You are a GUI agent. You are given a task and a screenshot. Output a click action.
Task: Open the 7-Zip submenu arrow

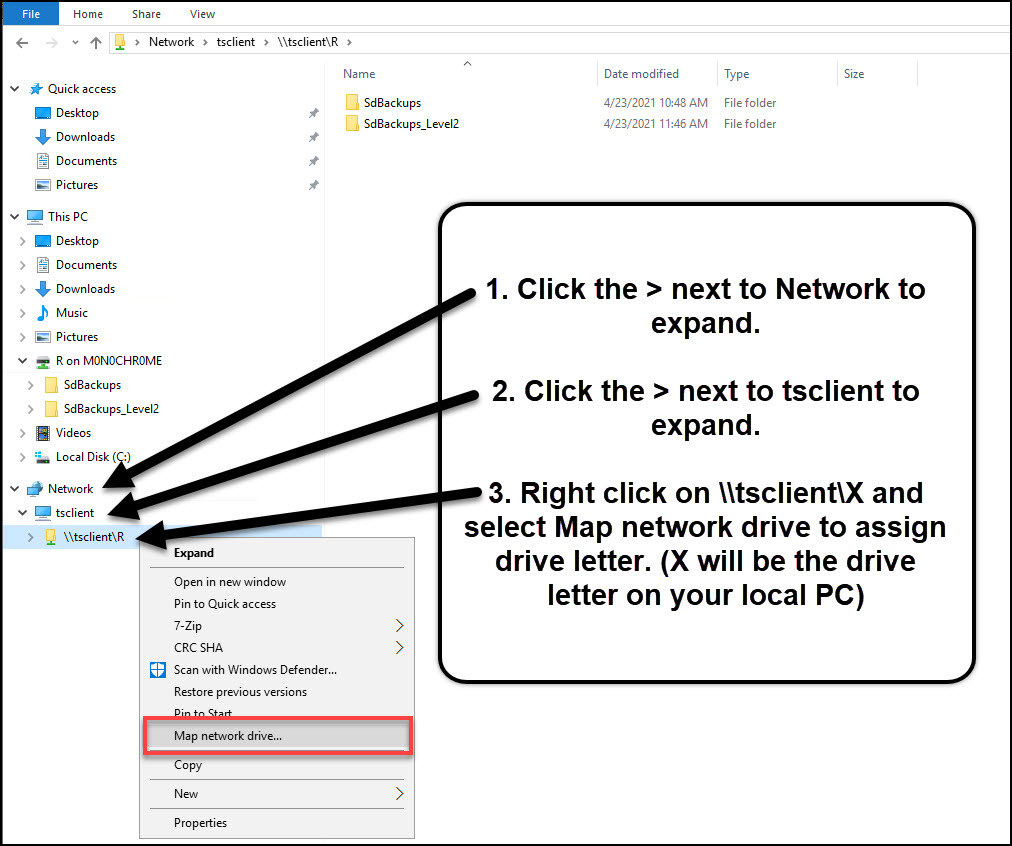pyautogui.click(x=399, y=626)
